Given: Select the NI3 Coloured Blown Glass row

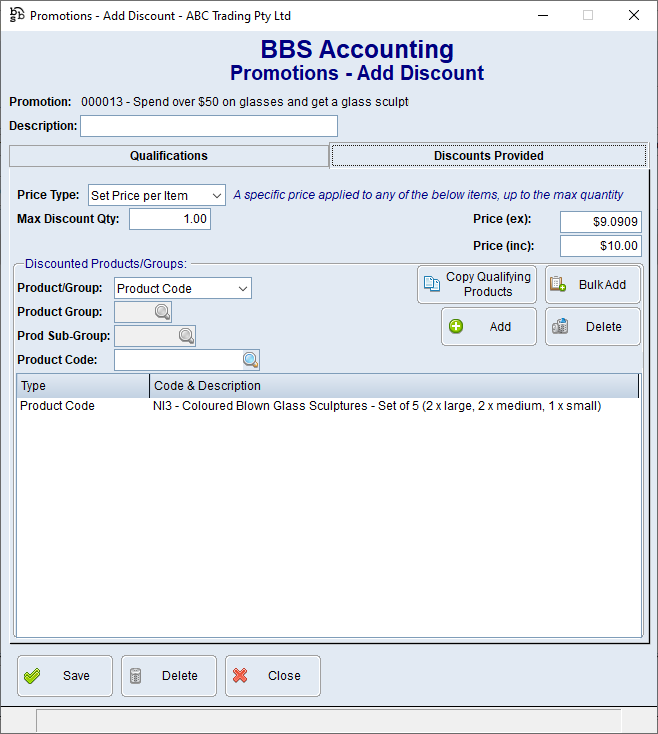Looking at the screenshot, I should [x=376, y=406].
